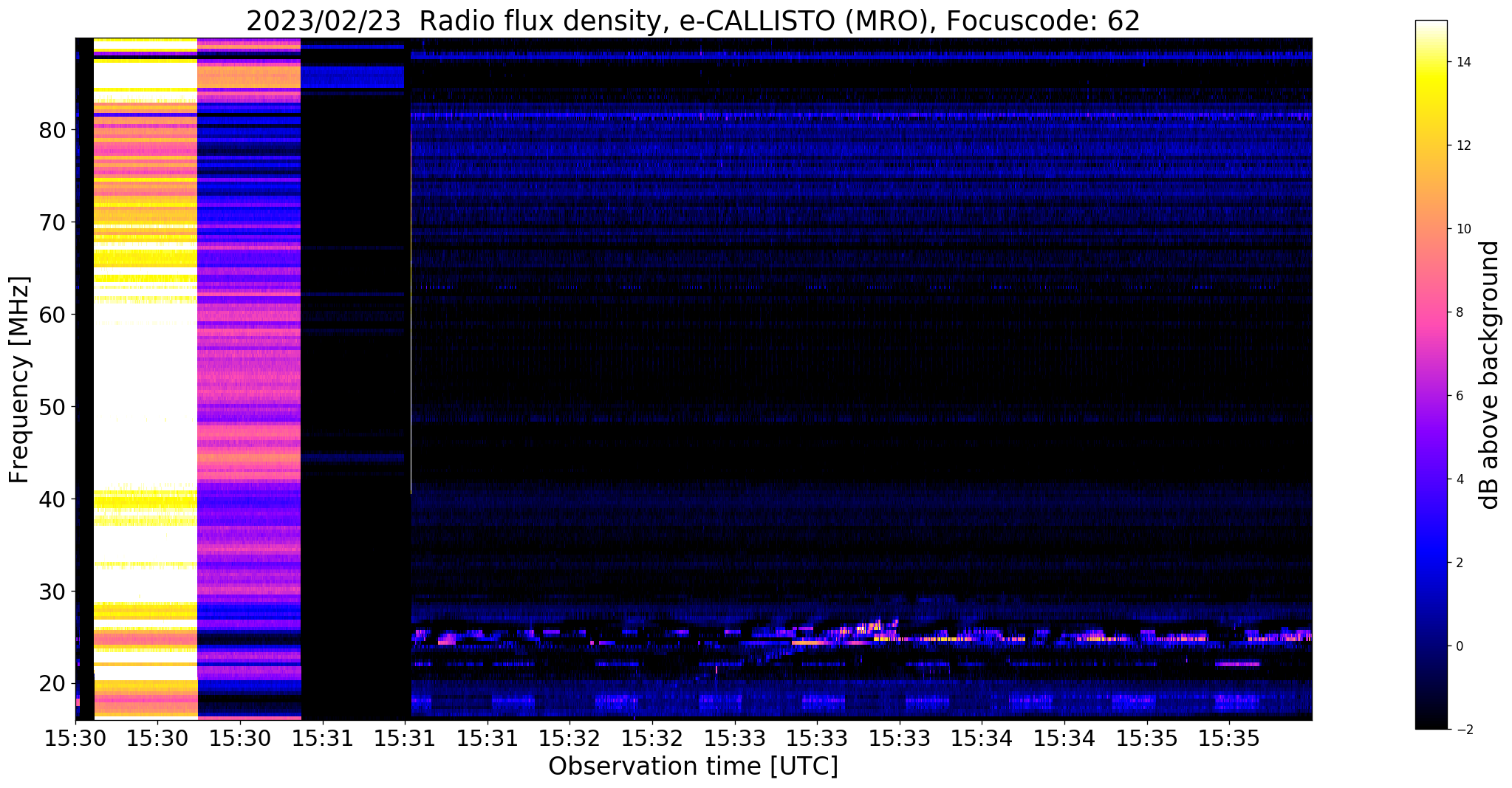This screenshot has height=788, width=1512.
Task: Select the 80 tick on the frequency axis
Action: pyautogui.click(x=53, y=130)
